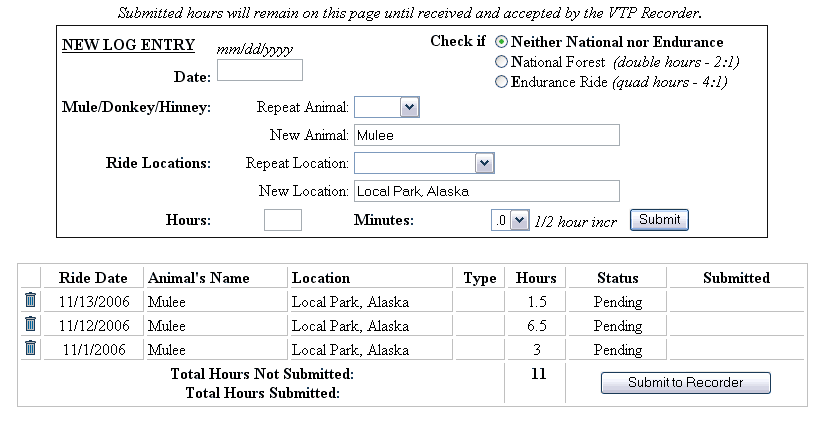Click the Animal's Name column header
The width and height of the screenshot is (818, 424).
(198, 278)
